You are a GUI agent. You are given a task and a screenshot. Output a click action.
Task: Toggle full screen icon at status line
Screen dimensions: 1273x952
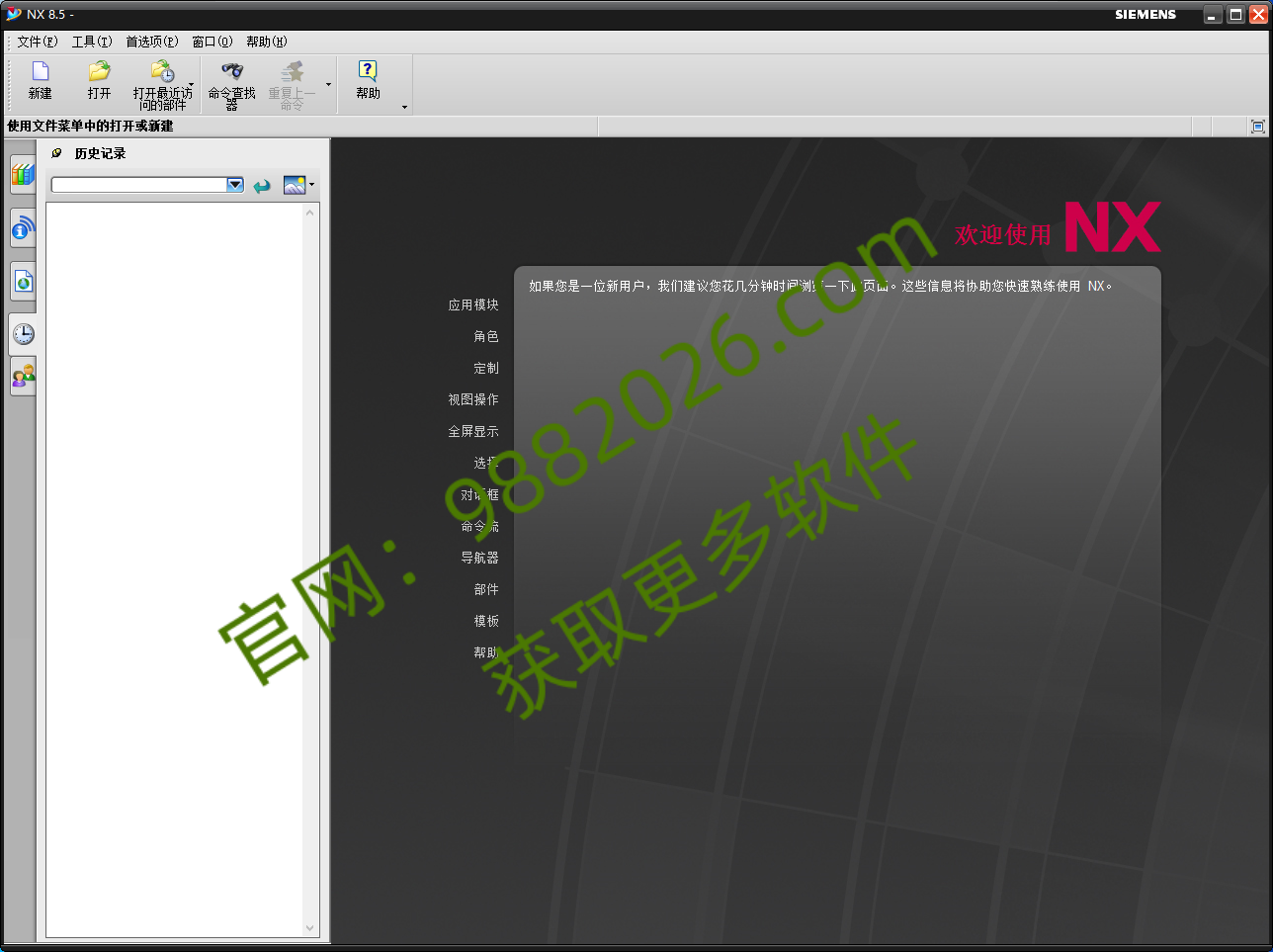coord(1257,127)
